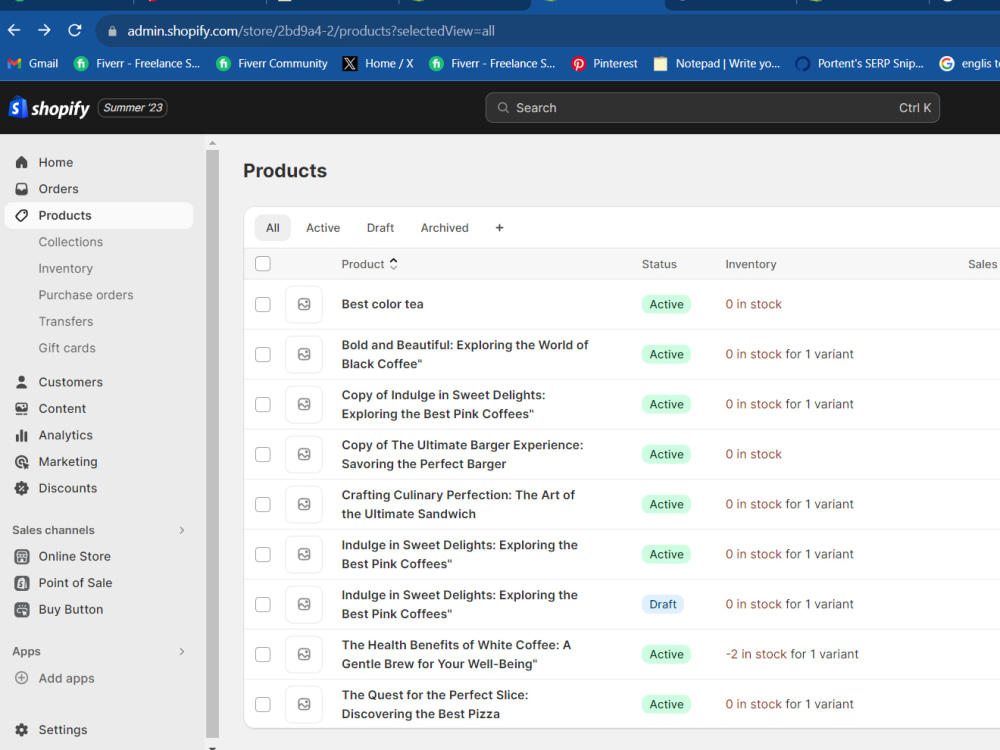
Task: Open the Online Store icon
Action: click(x=22, y=556)
